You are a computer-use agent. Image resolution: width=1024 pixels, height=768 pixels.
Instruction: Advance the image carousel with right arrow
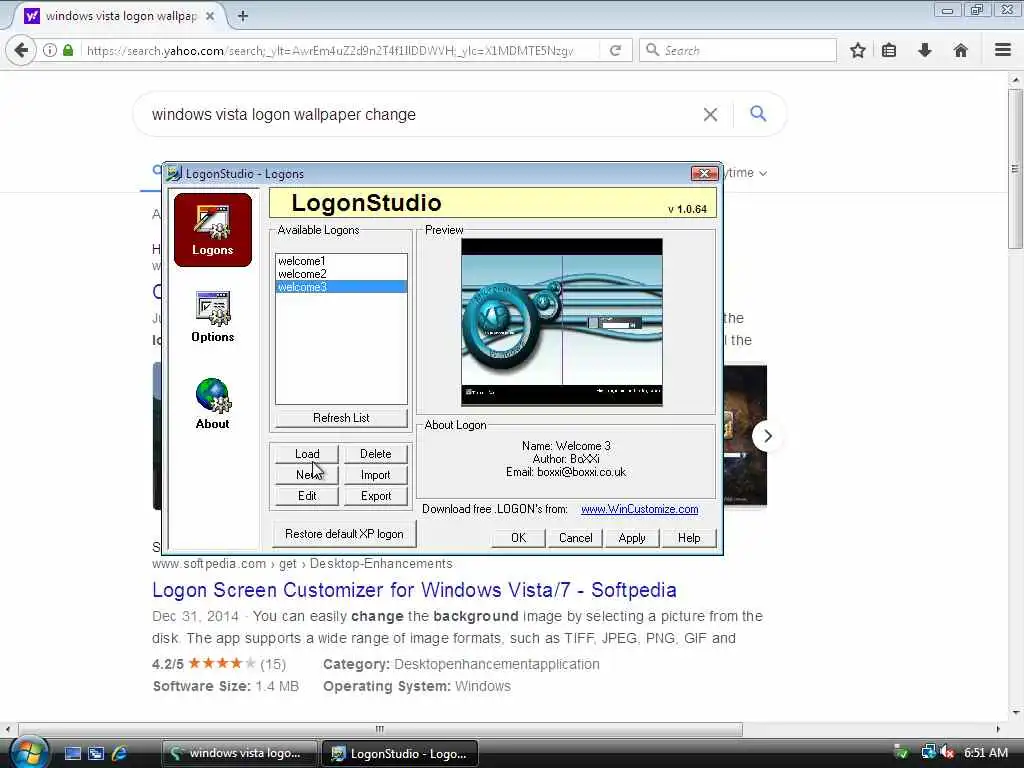click(768, 436)
